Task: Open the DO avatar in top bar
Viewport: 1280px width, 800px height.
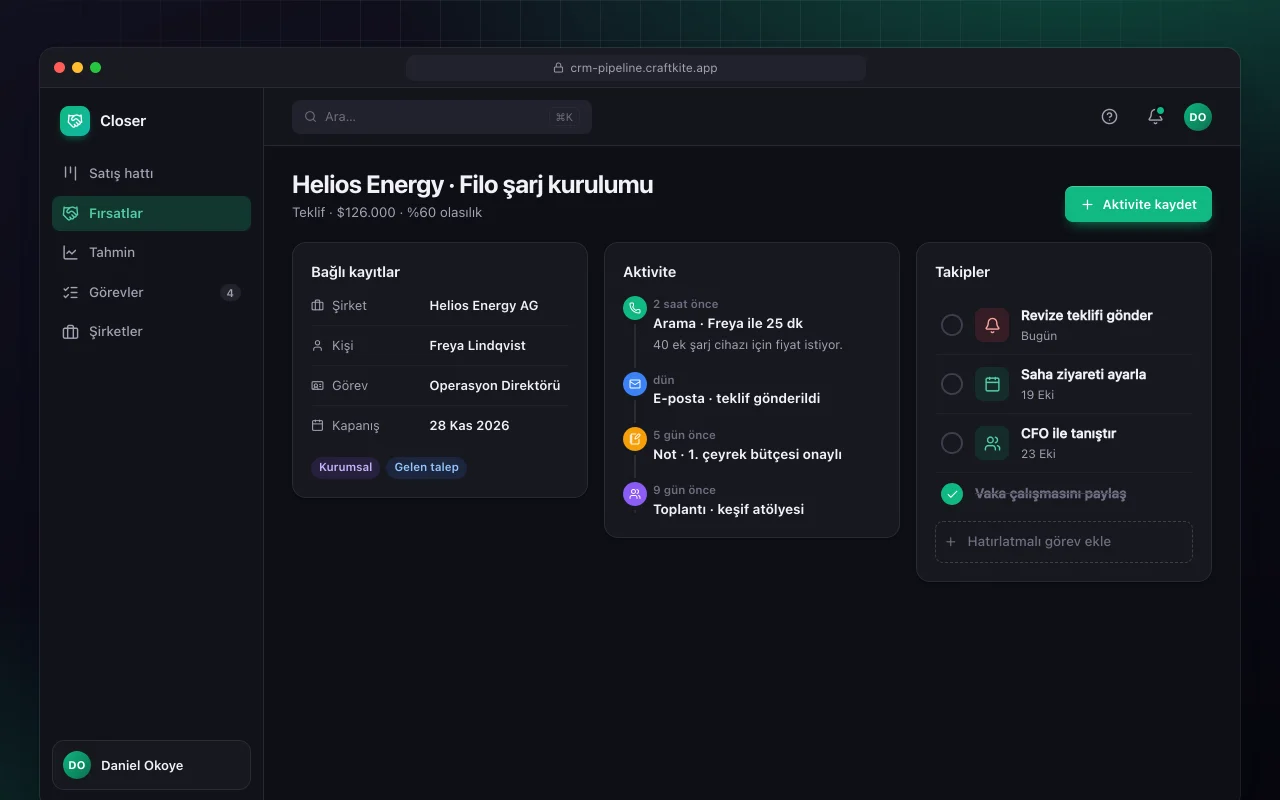Action: coord(1198,117)
